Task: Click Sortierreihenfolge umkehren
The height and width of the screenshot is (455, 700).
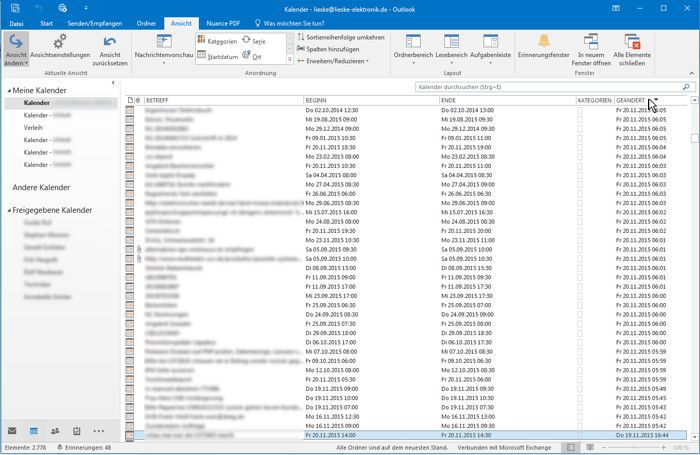Action: (340, 37)
